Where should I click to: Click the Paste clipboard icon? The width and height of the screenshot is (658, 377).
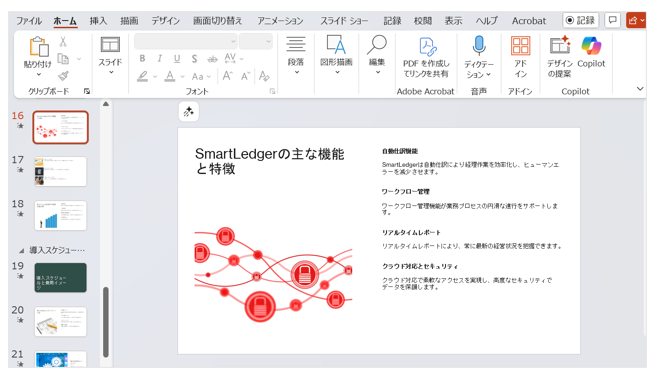(38, 46)
